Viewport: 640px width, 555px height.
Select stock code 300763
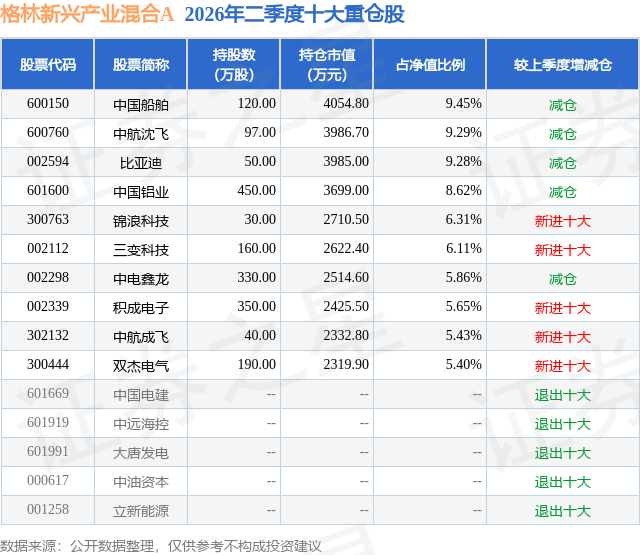(48, 220)
